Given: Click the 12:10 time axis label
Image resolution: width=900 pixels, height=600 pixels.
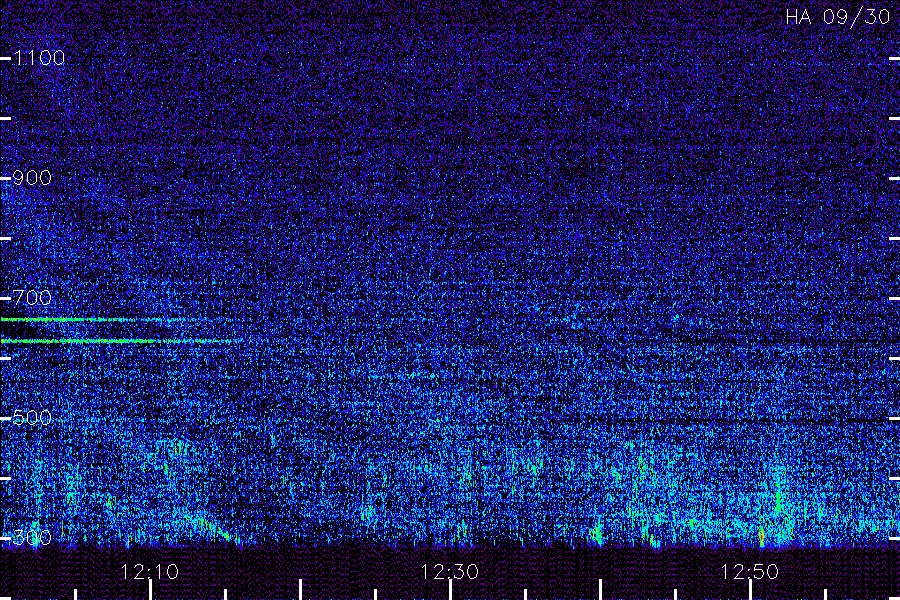Looking at the screenshot, I should (x=149, y=572).
